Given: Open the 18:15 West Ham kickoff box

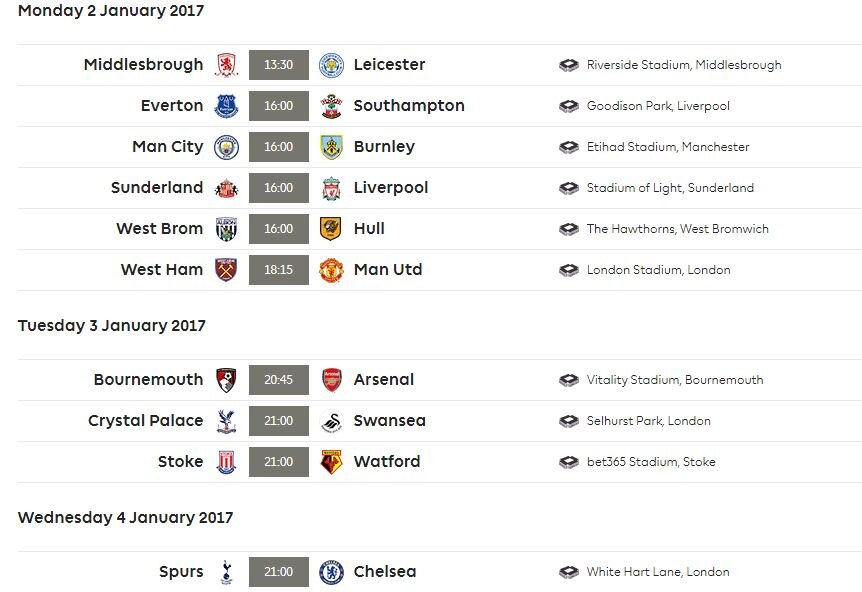Looking at the screenshot, I should tap(279, 270).
